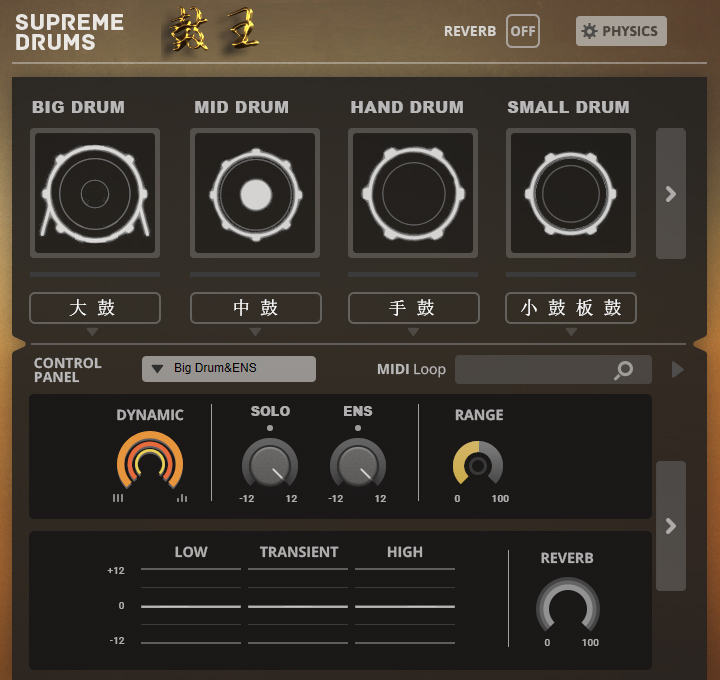
Task: Toggle the ENS indicator dot
Action: [358, 428]
